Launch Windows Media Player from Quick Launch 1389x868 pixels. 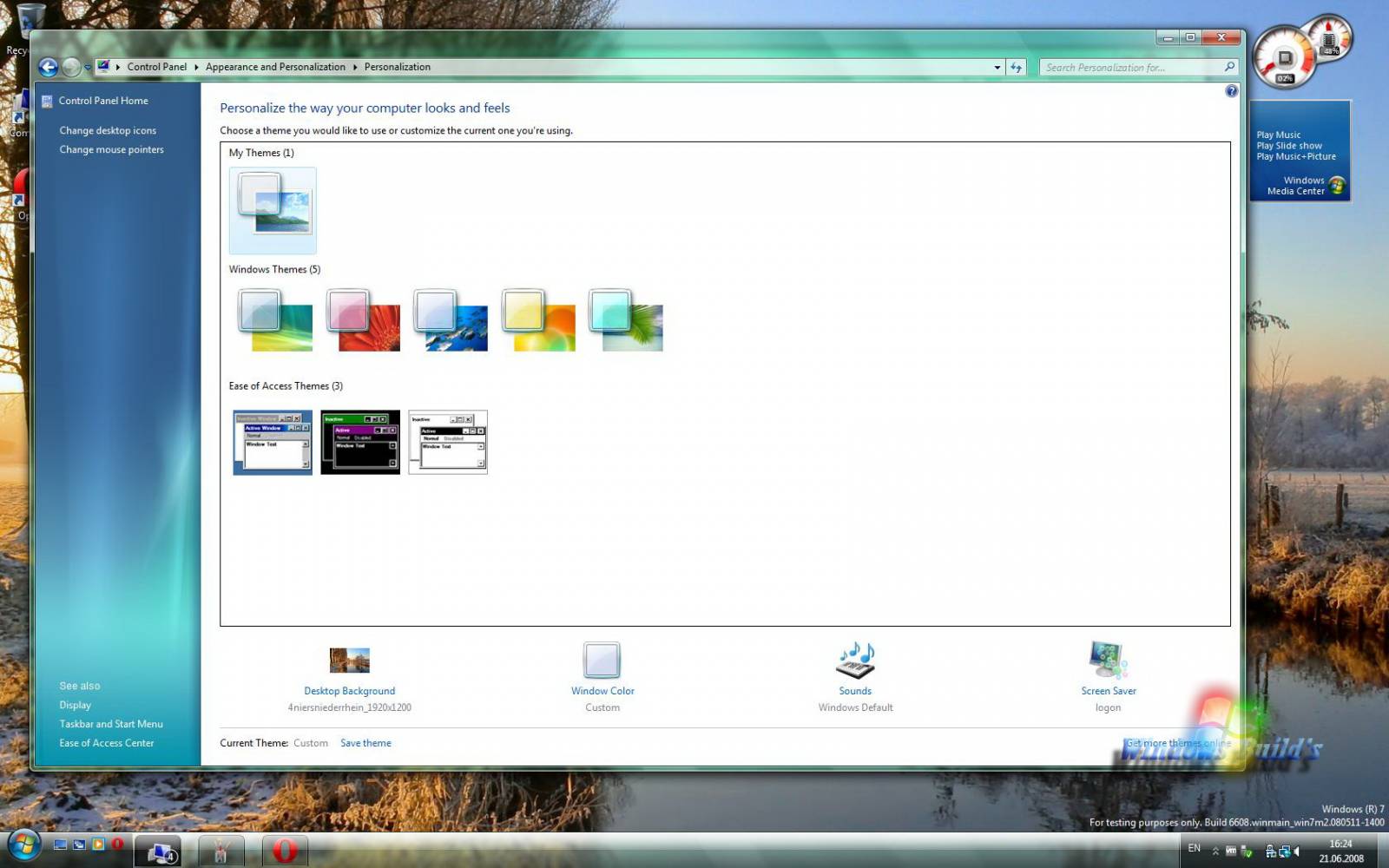(98, 845)
